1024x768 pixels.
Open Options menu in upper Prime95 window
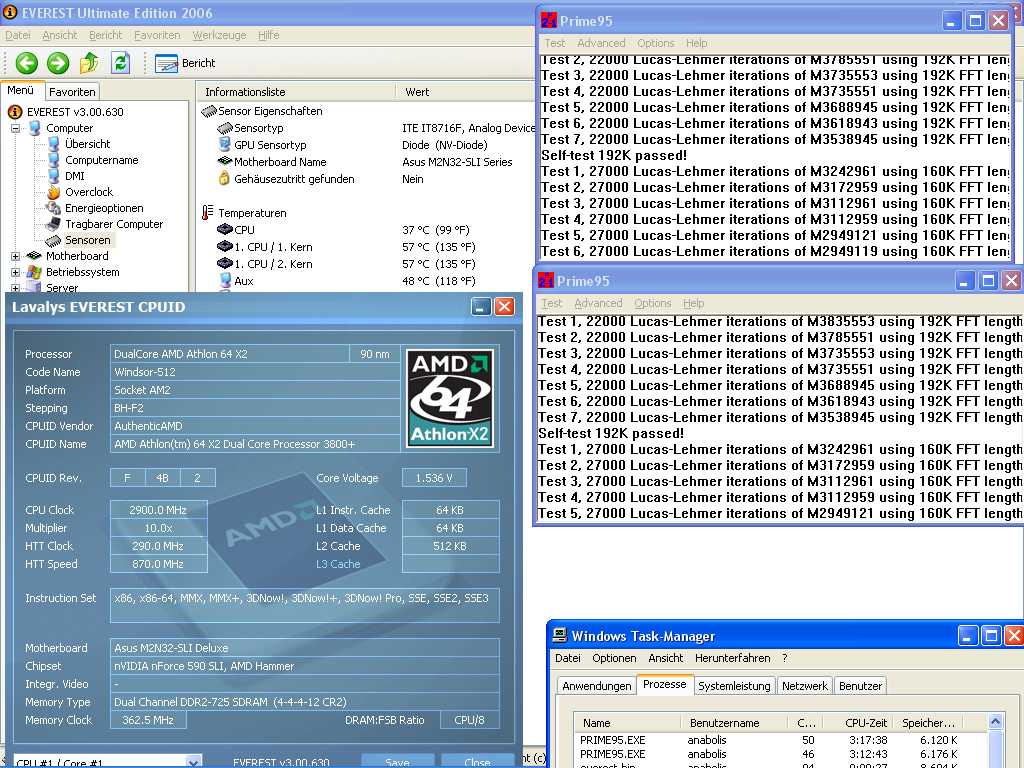click(x=656, y=43)
